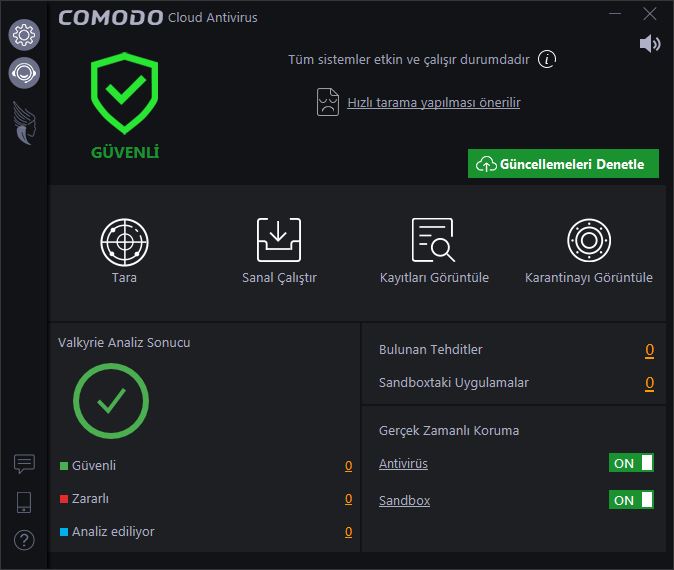Toggle the Antivirüs ON switch

tap(631, 463)
